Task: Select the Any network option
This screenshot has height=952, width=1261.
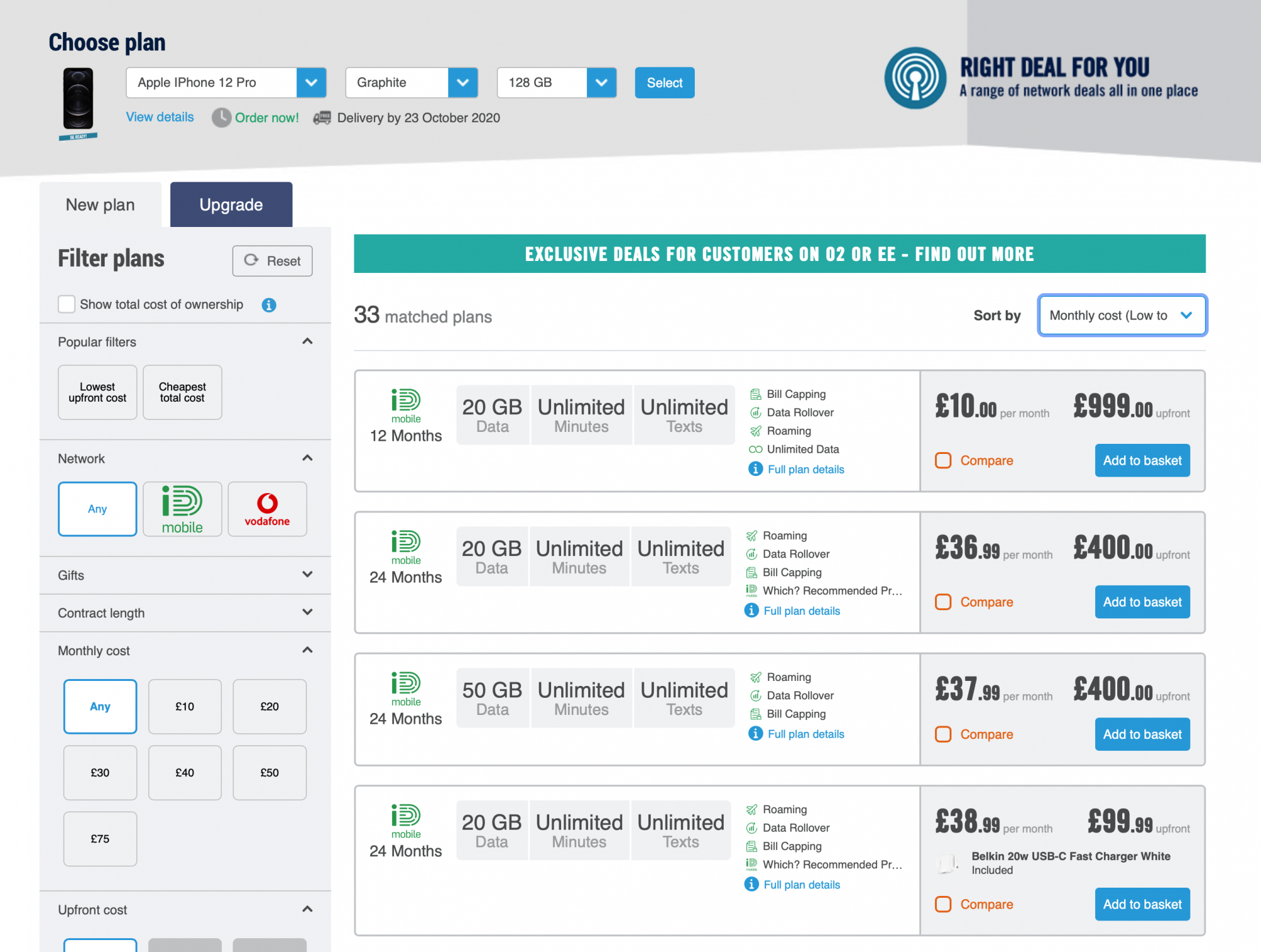Action: point(98,509)
